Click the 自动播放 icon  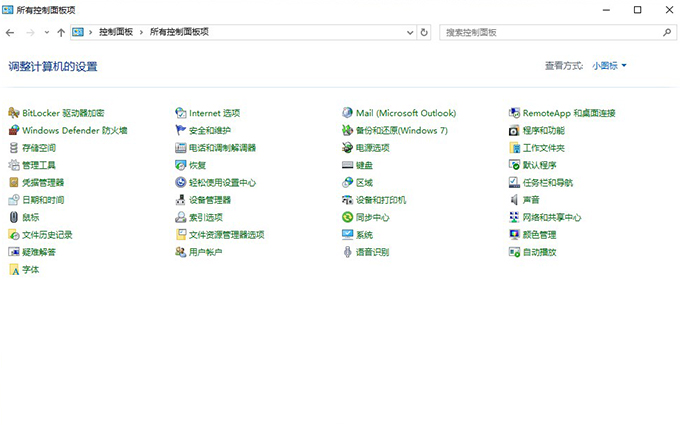point(514,252)
